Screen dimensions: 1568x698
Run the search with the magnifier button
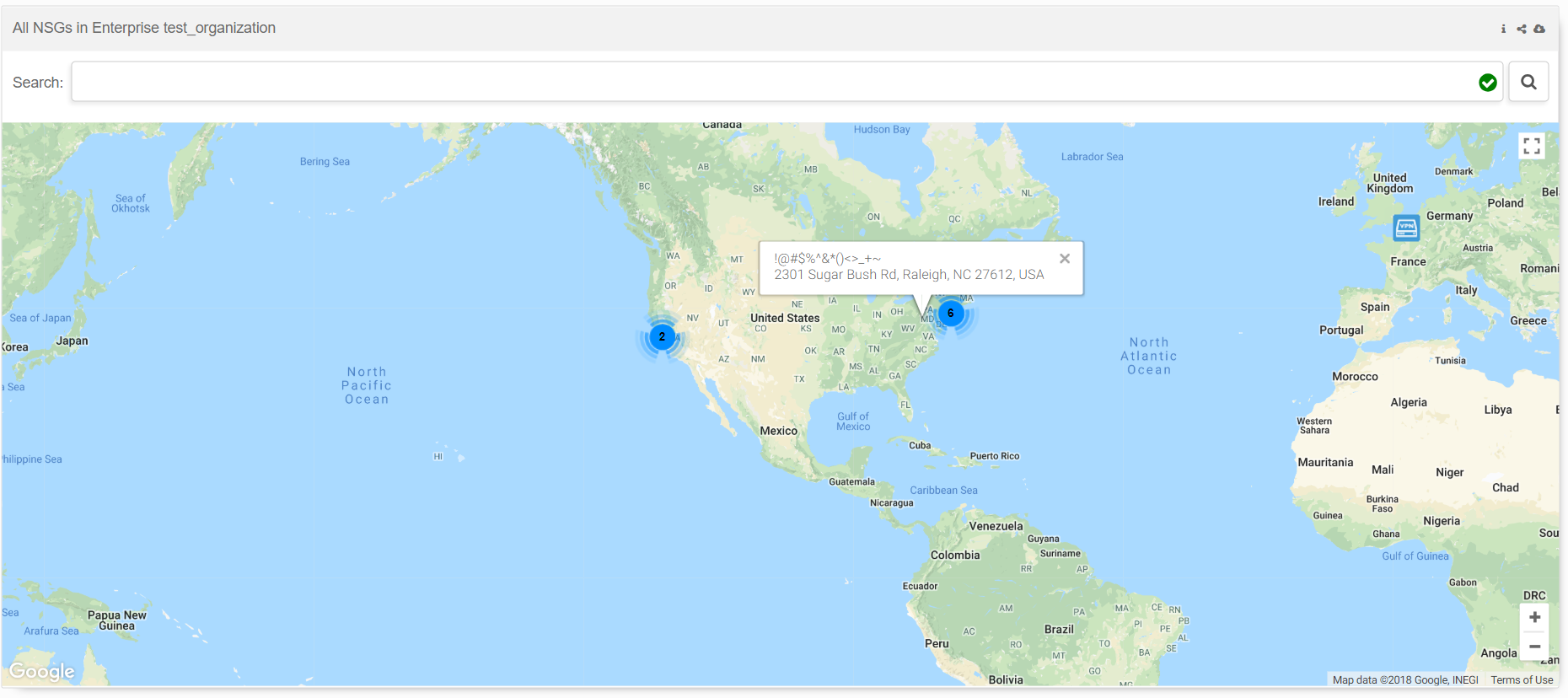(x=1528, y=82)
